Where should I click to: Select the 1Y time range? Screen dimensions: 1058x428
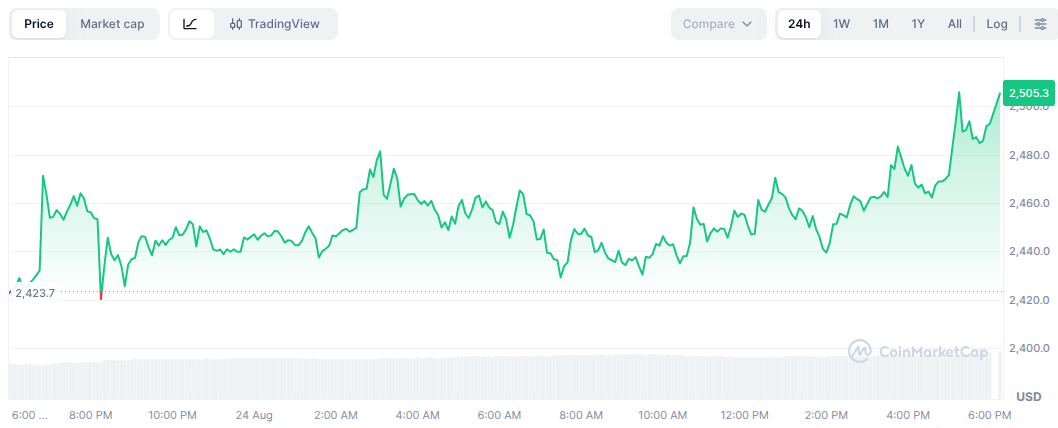[918, 24]
